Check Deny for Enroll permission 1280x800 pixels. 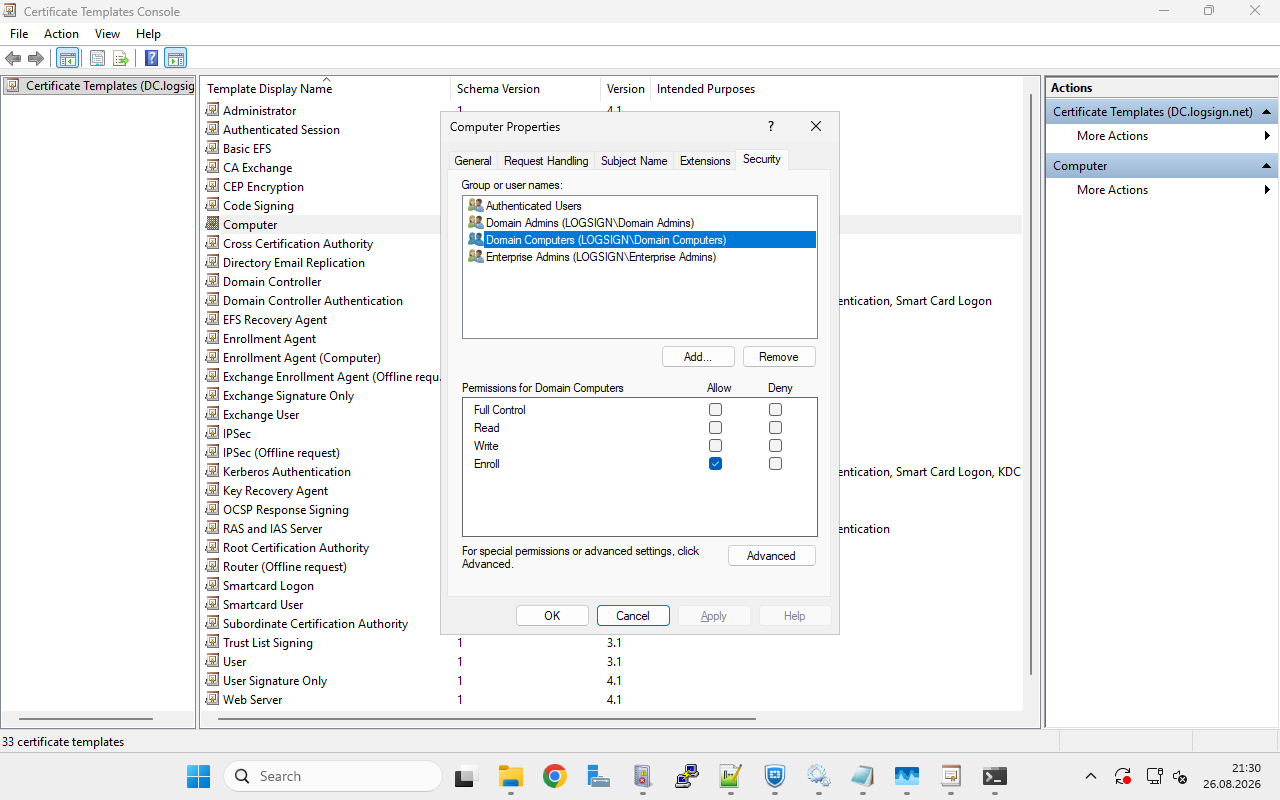click(x=775, y=464)
